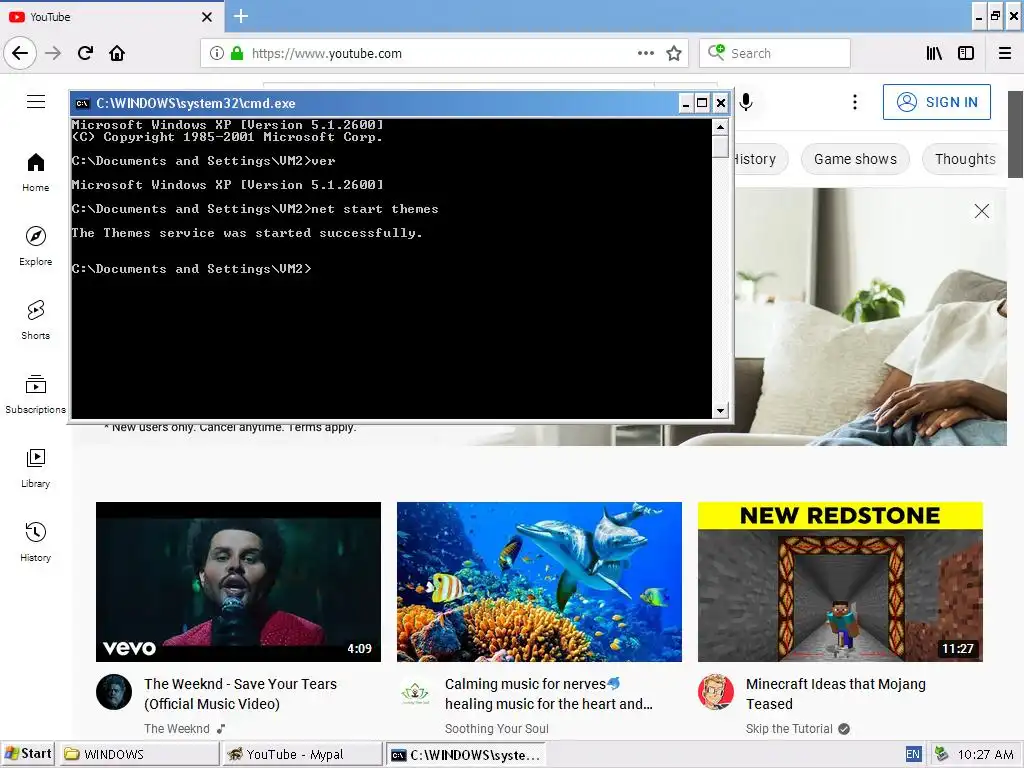Open the browser Library icon
1024x768 pixels.
tap(934, 53)
